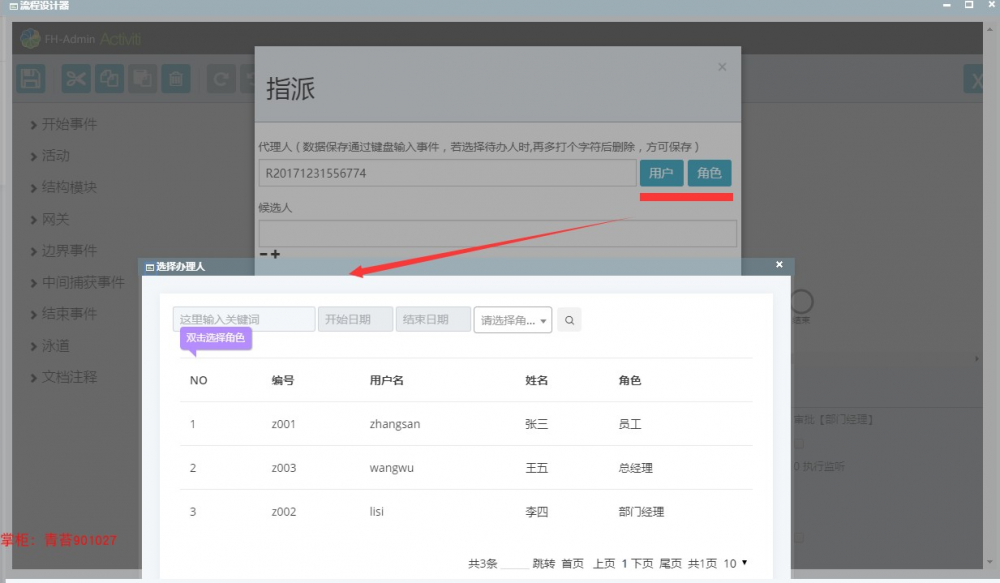Click the 用户 button in 指派 dialog
Viewport: 1000px width, 583px height.
pyautogui.click(x=661, y=173)
